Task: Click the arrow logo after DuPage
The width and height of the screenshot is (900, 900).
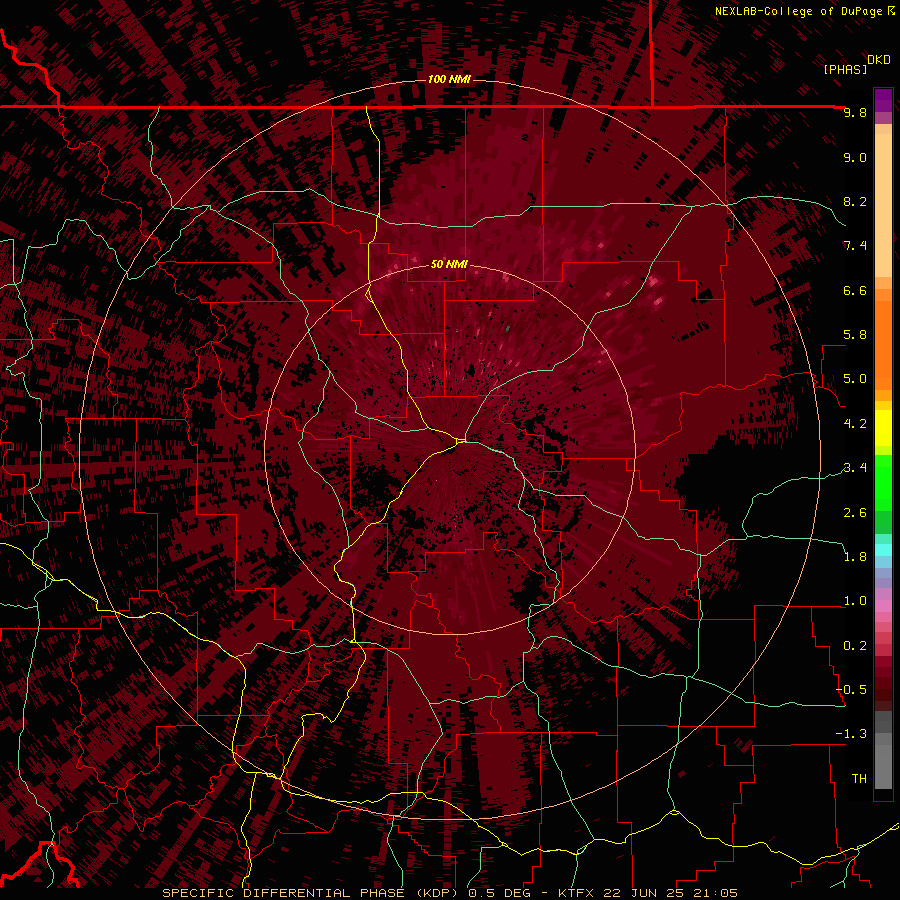Action: click(891, 10)
